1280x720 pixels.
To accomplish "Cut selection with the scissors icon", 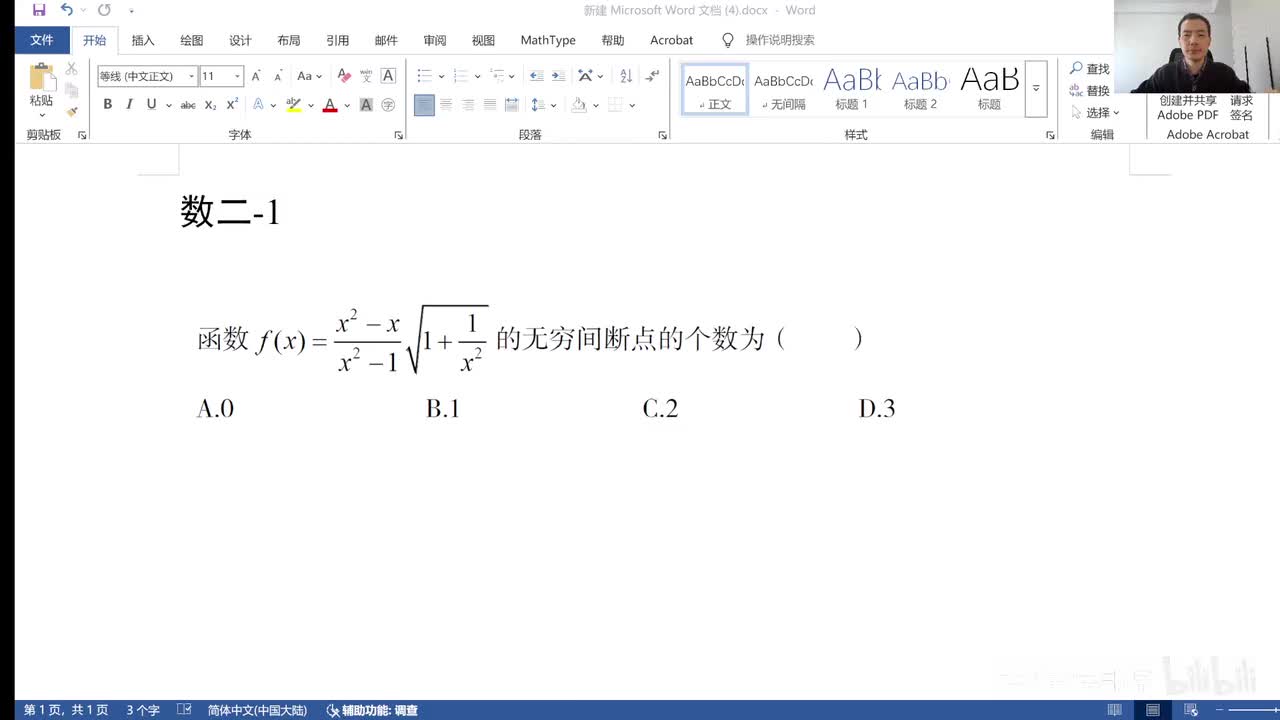I will click(x=72, y=69).
